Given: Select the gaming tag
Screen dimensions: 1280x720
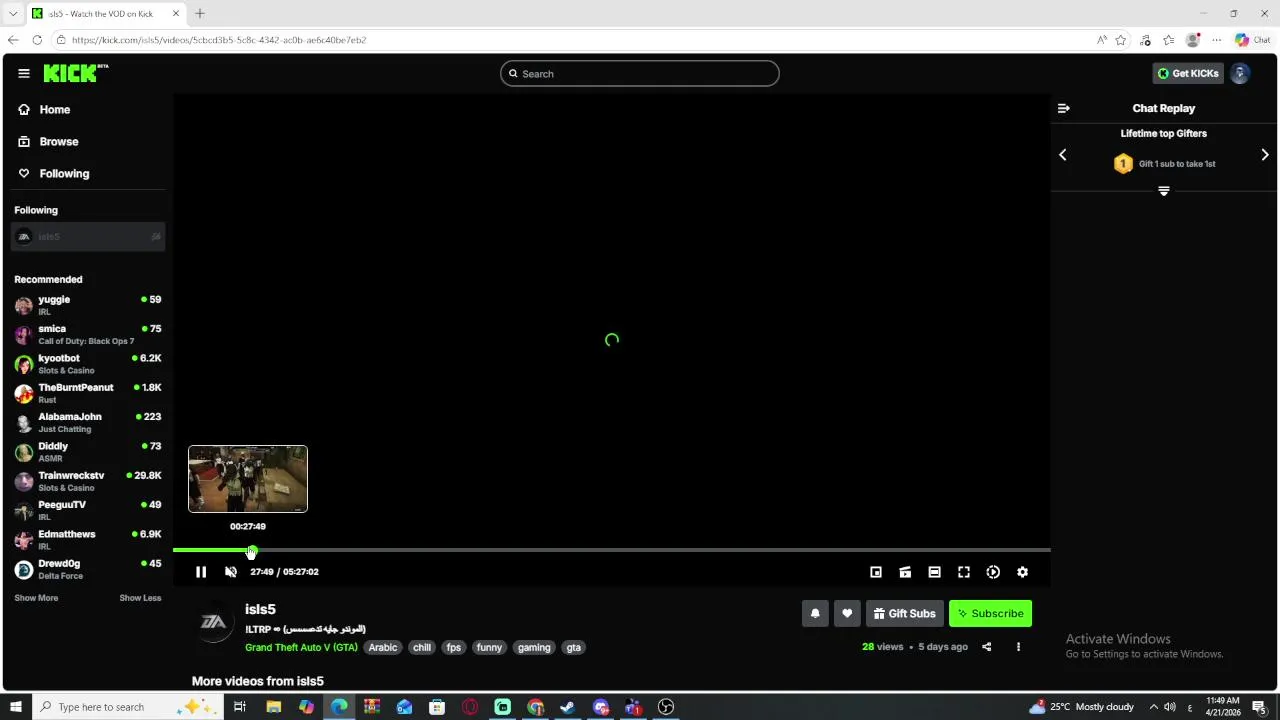Looking at the screenshot, I should tap(534, 648).
